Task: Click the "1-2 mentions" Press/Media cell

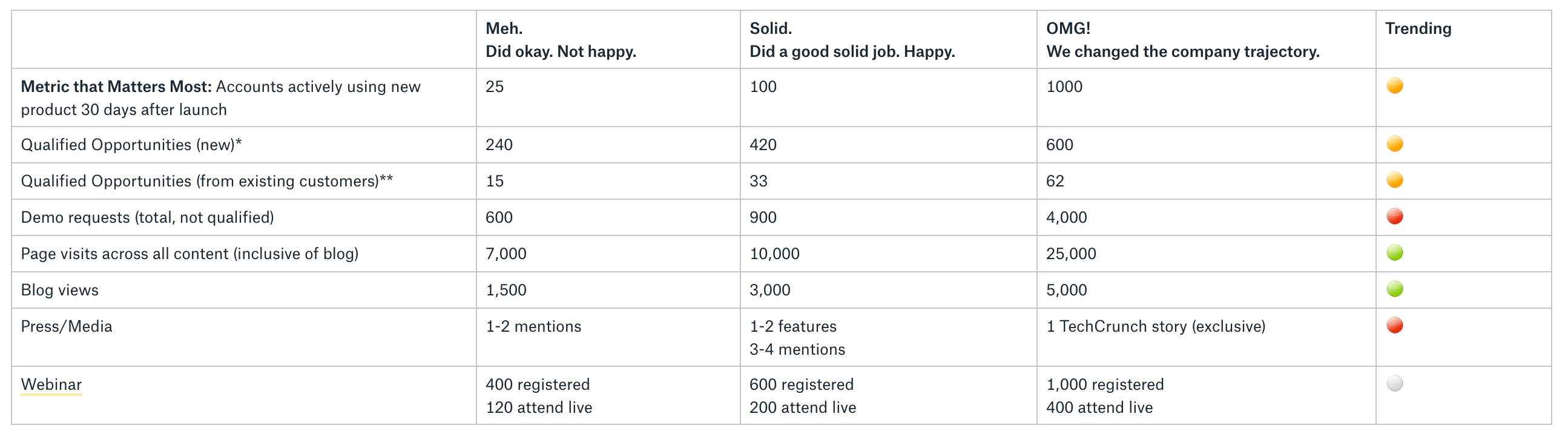Action: tap(533, 326)
